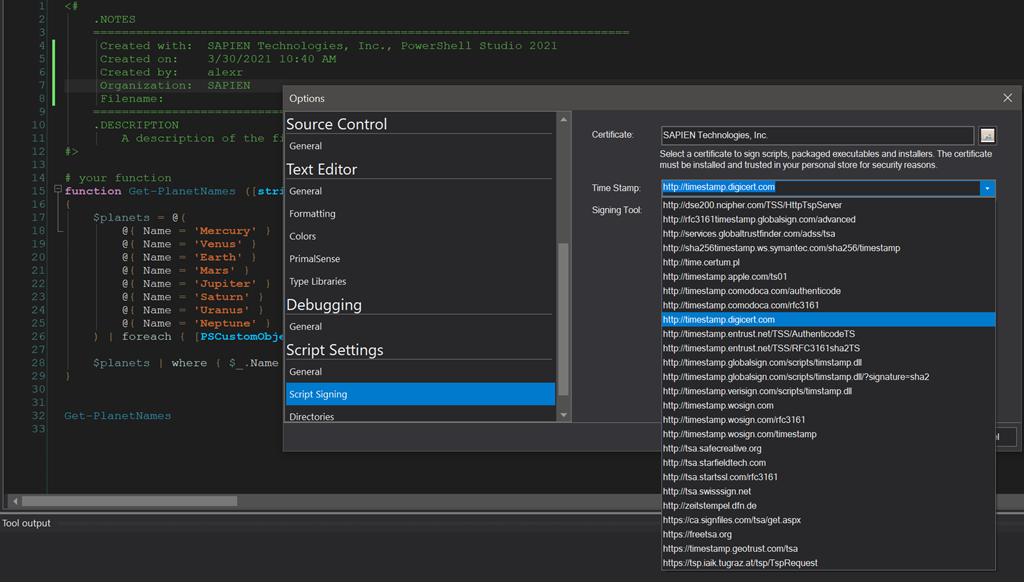Image resolution: width=1024 pixels, height=582 pixels.
Task: Click the options list scroll down arrow
Action: coord(564,415)
